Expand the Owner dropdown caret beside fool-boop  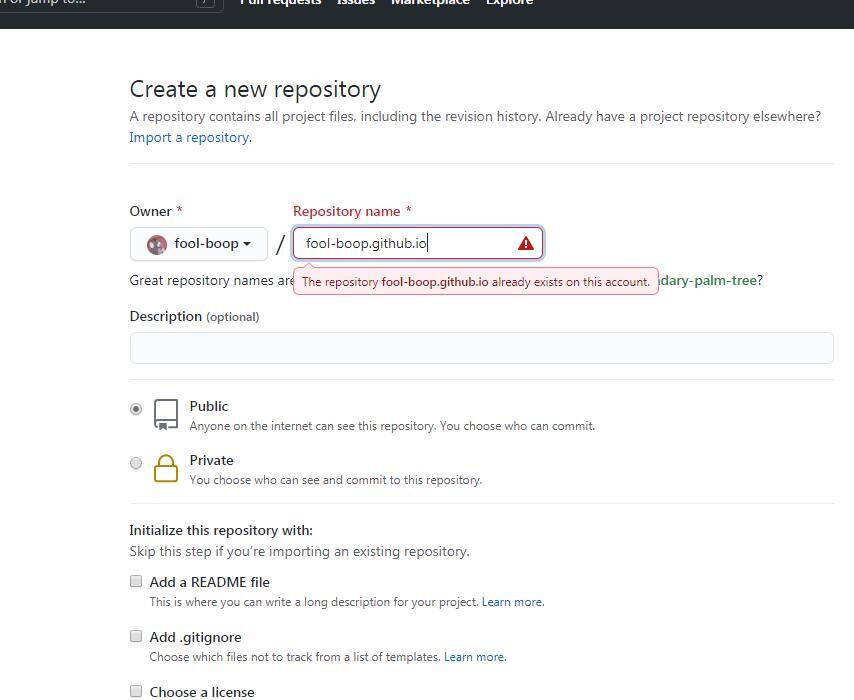click(x=247, y=244)
